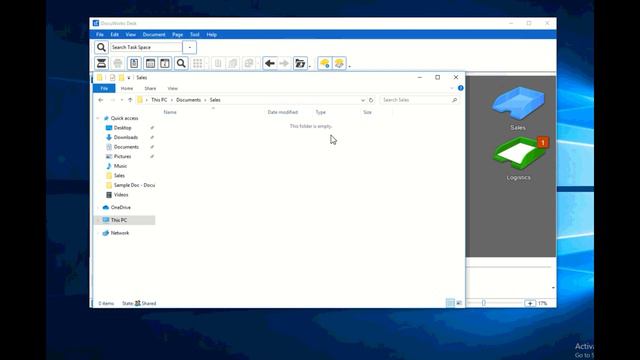The height and width of the screenshot is (360, 640).
Task: Click Documents in the address breadcrumb
Action: [189, 100]
